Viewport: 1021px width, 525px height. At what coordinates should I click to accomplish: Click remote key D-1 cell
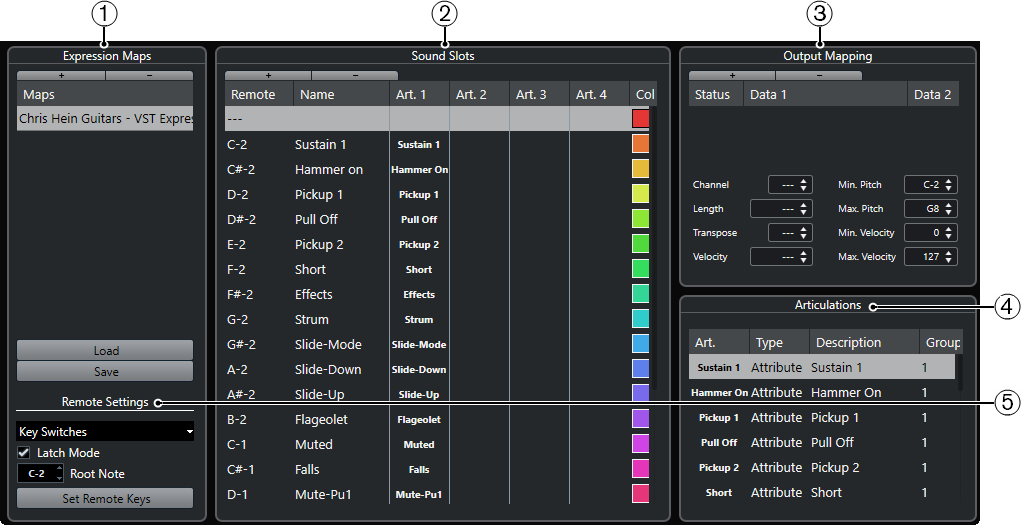point(237,494)
